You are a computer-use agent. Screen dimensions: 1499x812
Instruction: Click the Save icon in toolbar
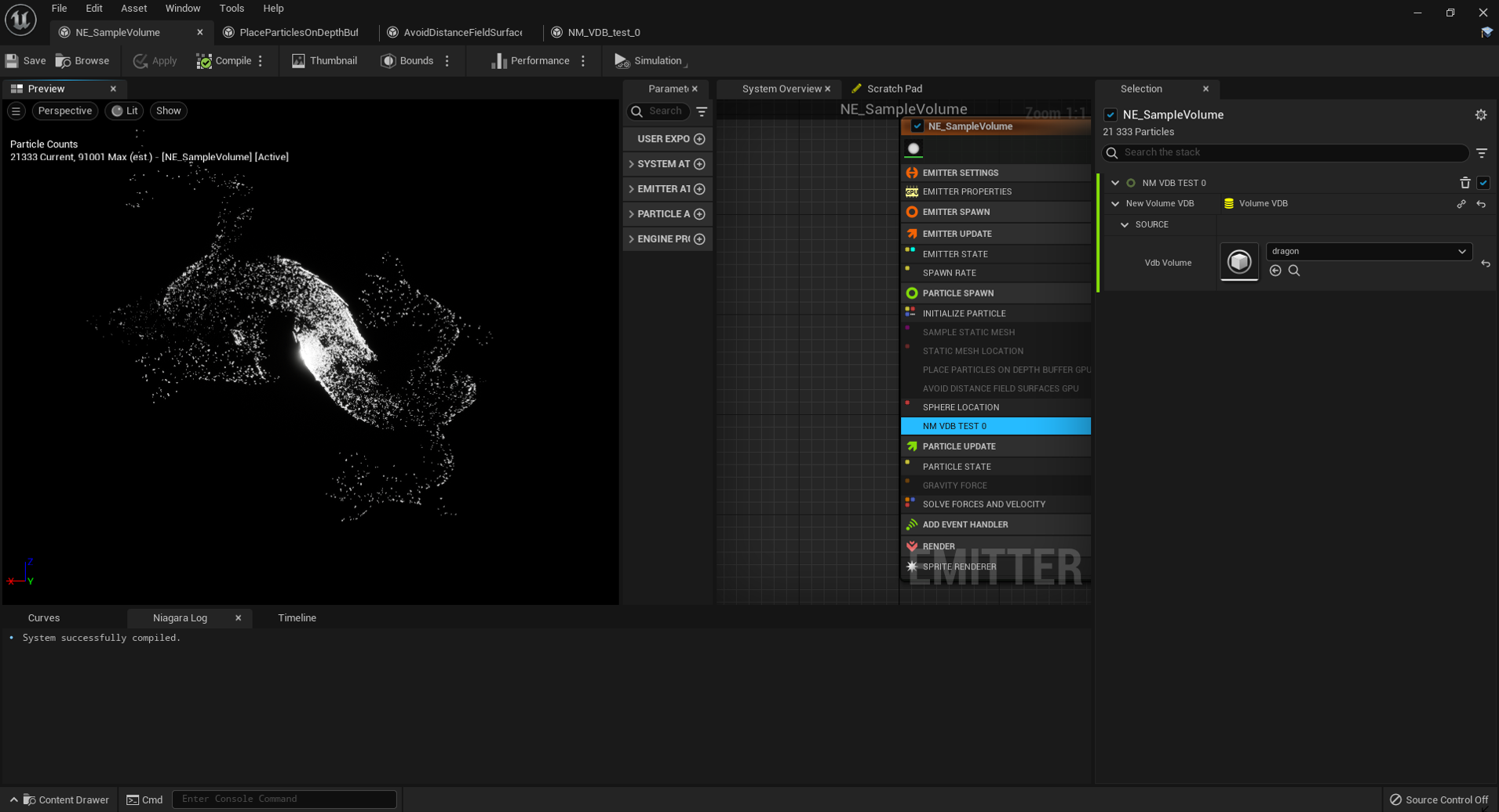point(13,60)
